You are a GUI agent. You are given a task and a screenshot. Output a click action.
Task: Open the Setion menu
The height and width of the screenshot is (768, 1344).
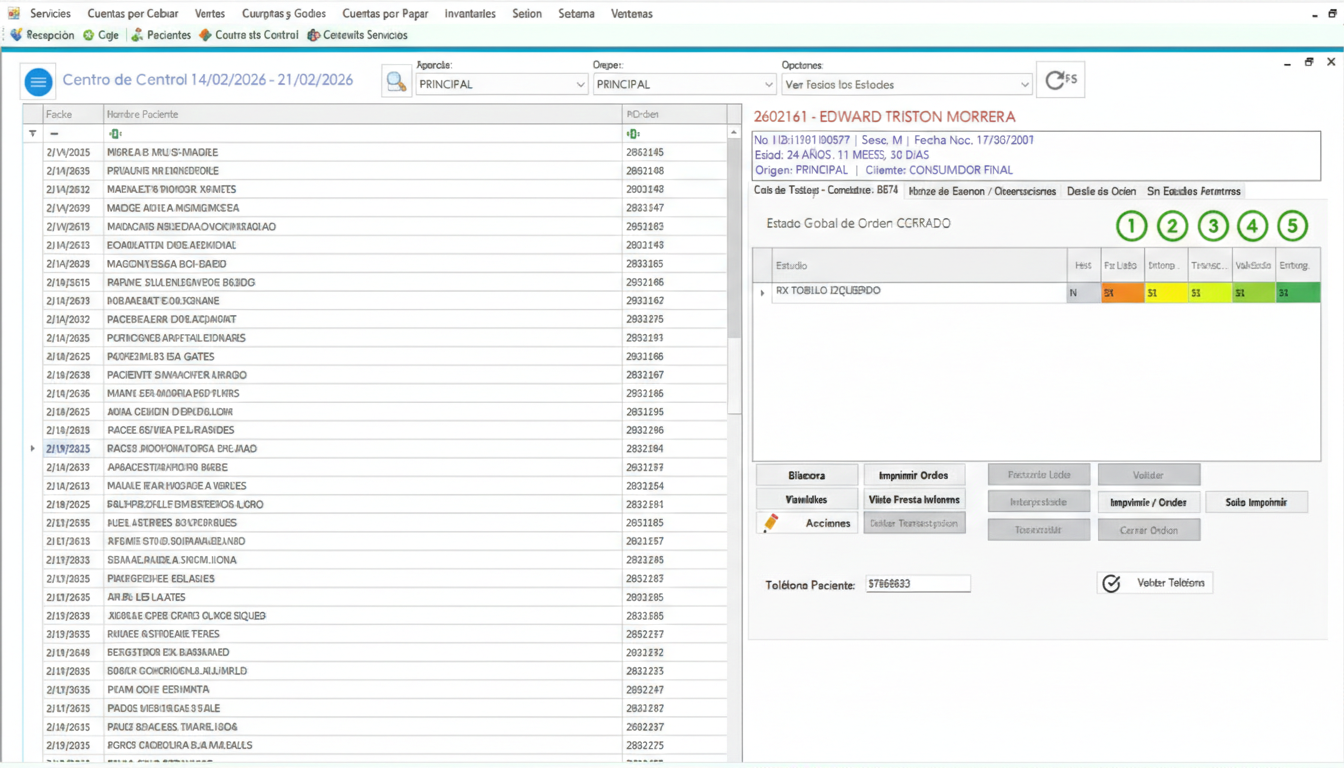[527, 14]
